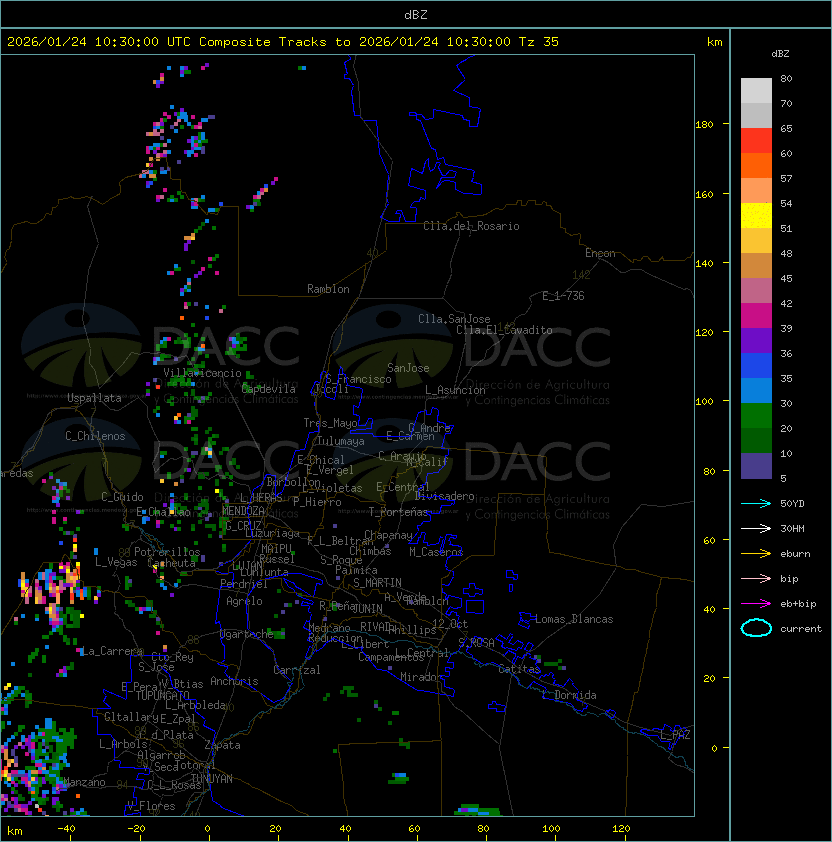Click the dBZ title at top
The height and width of the screenshot is (842, 832).
pos(416,14)
